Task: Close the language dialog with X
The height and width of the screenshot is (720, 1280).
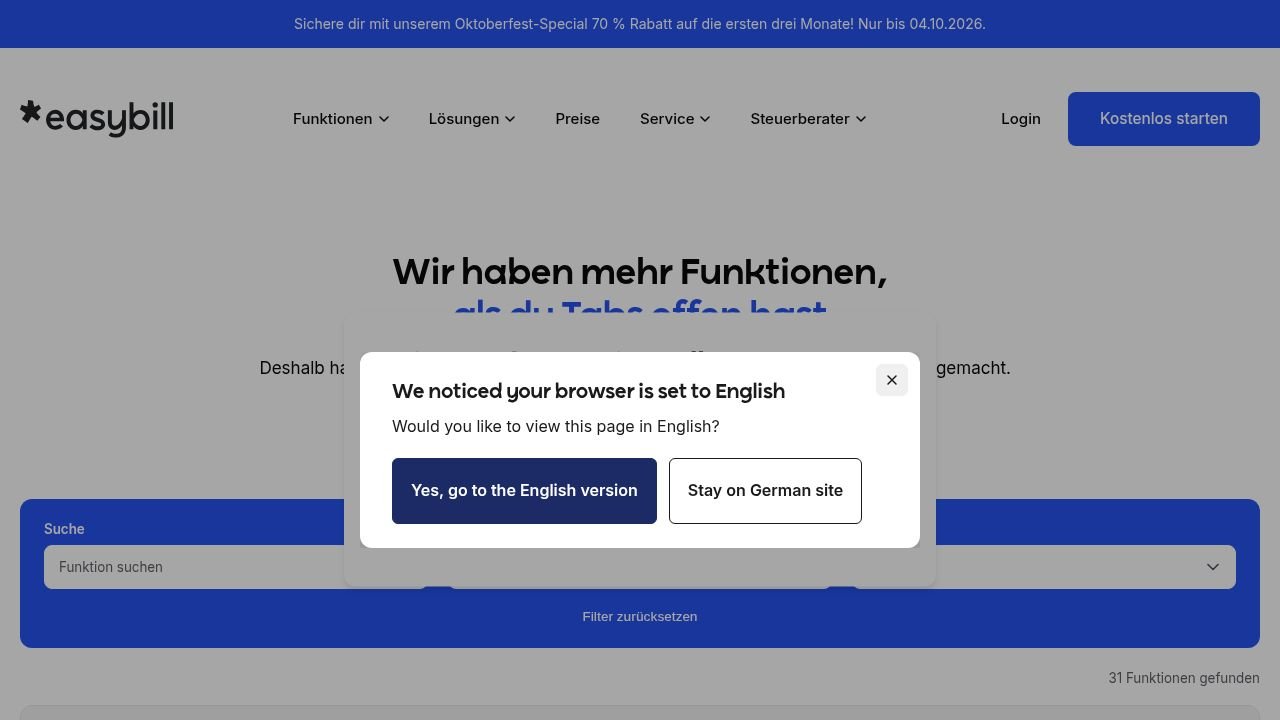Action: [x=892, y=380]
